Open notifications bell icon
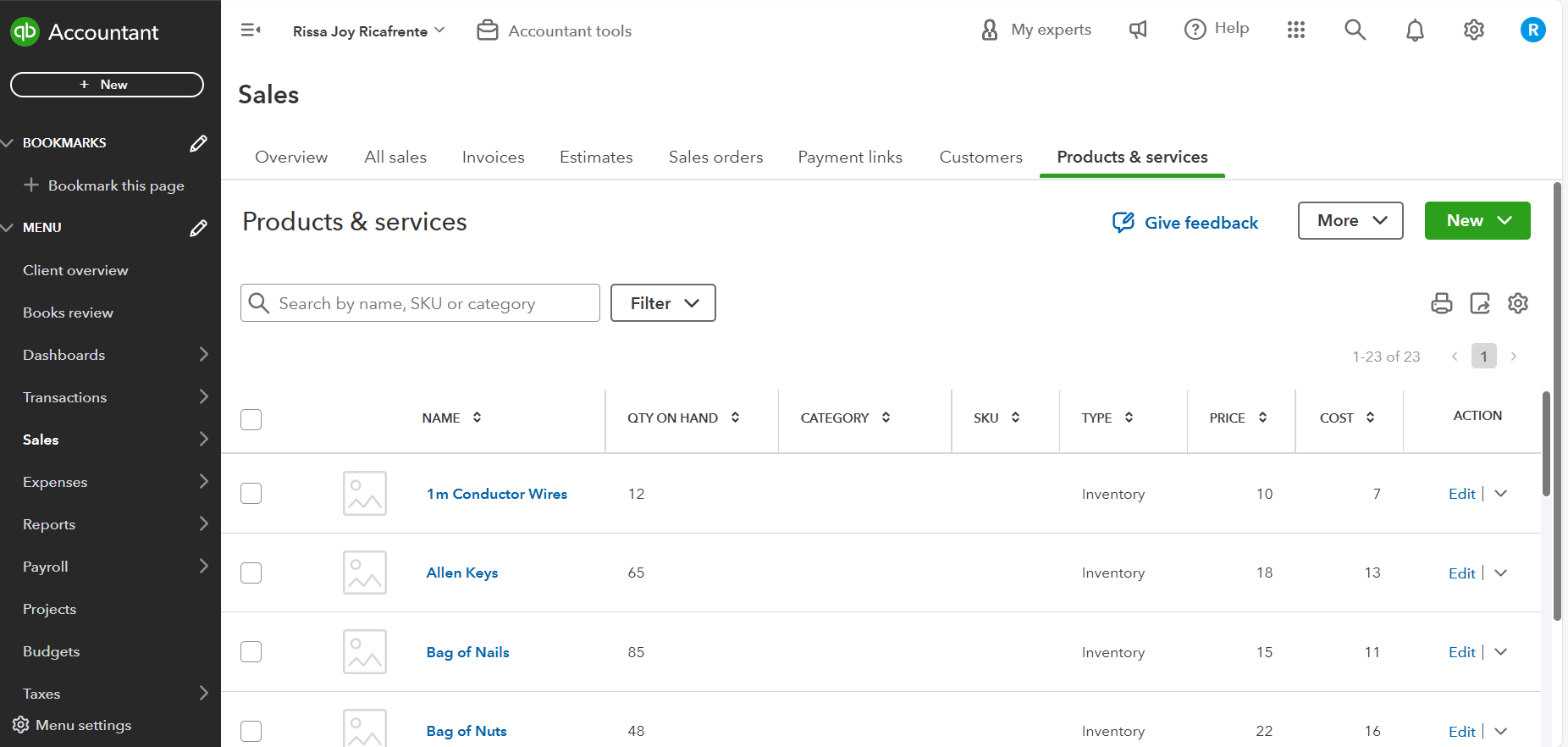 point(1415,30)
